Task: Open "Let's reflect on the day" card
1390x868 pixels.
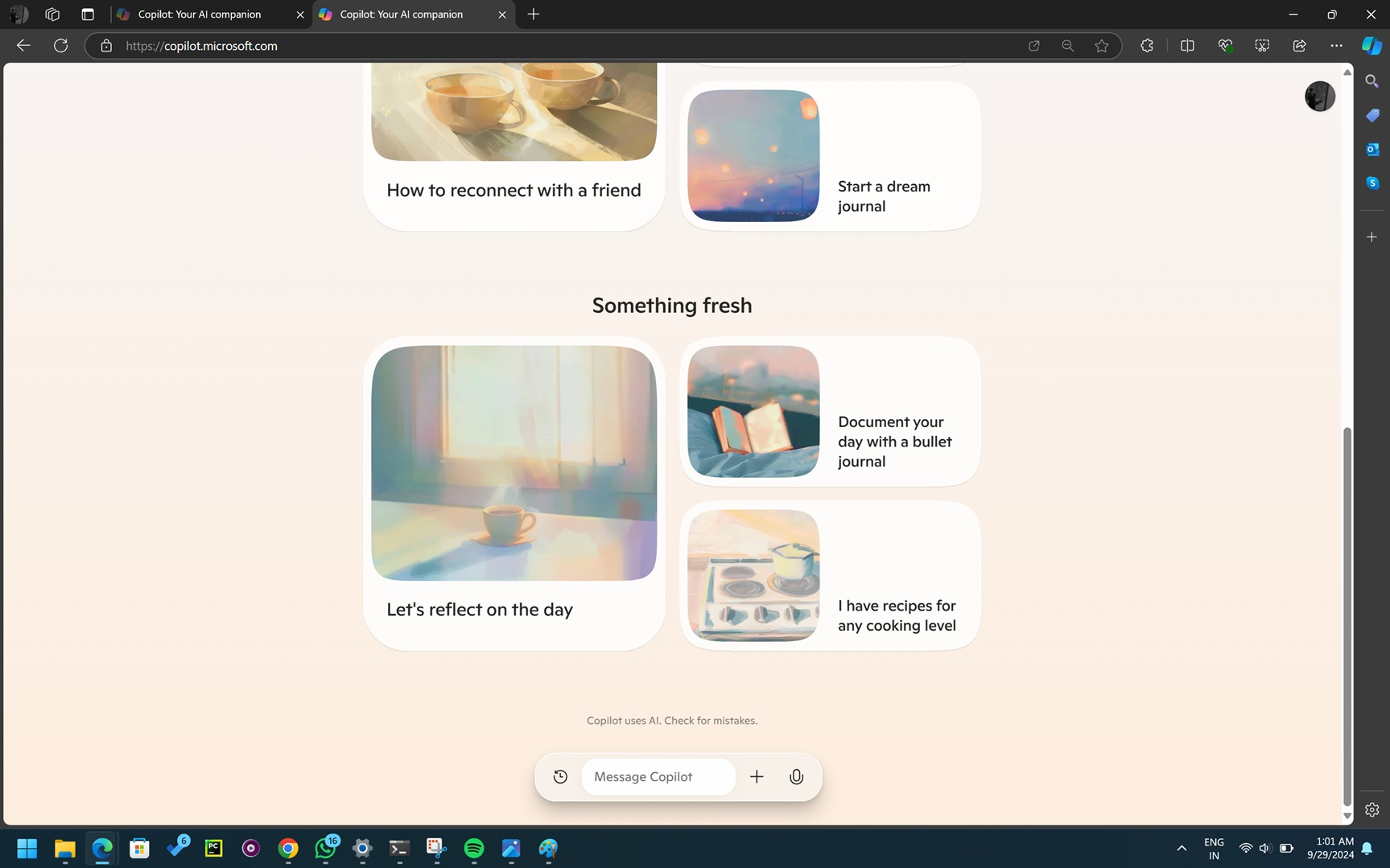Action: pos(514,493)
